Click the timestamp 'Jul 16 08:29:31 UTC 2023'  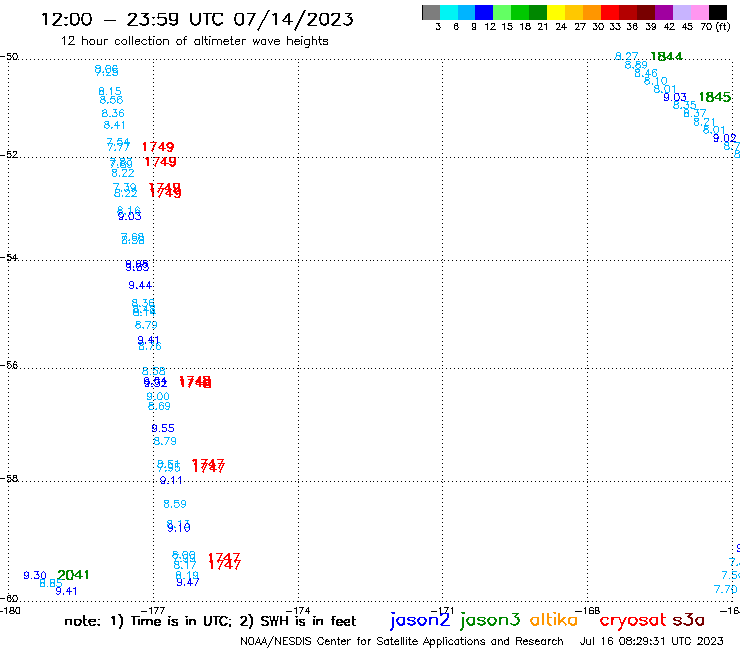click(x=651, y=641)
